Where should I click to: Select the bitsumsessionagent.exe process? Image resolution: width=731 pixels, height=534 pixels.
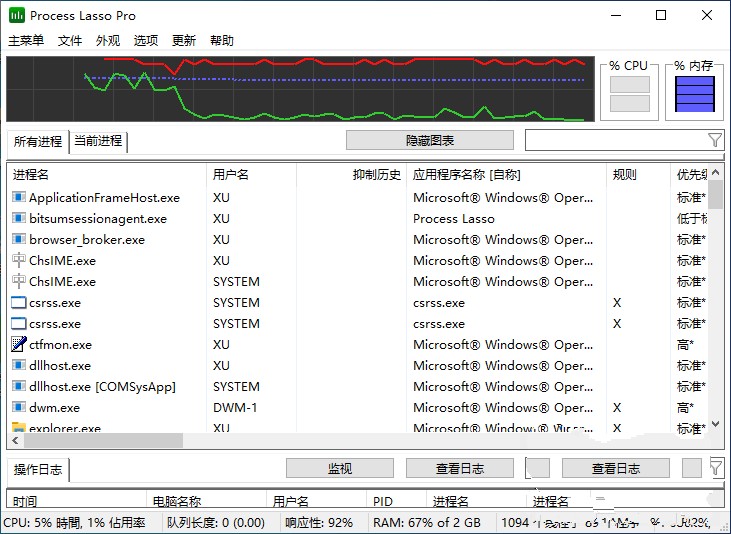(x=98, y=219)
